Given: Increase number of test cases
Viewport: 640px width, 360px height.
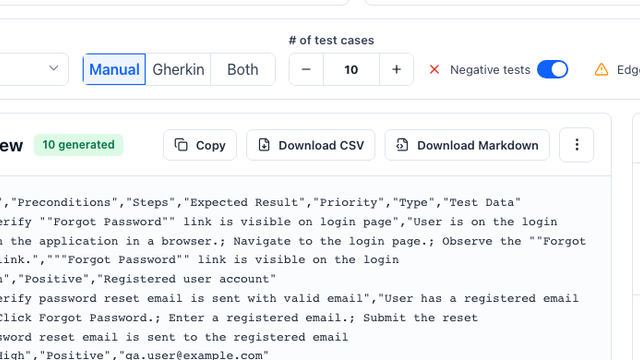Looking at the screenshot, I should [396, 69].
